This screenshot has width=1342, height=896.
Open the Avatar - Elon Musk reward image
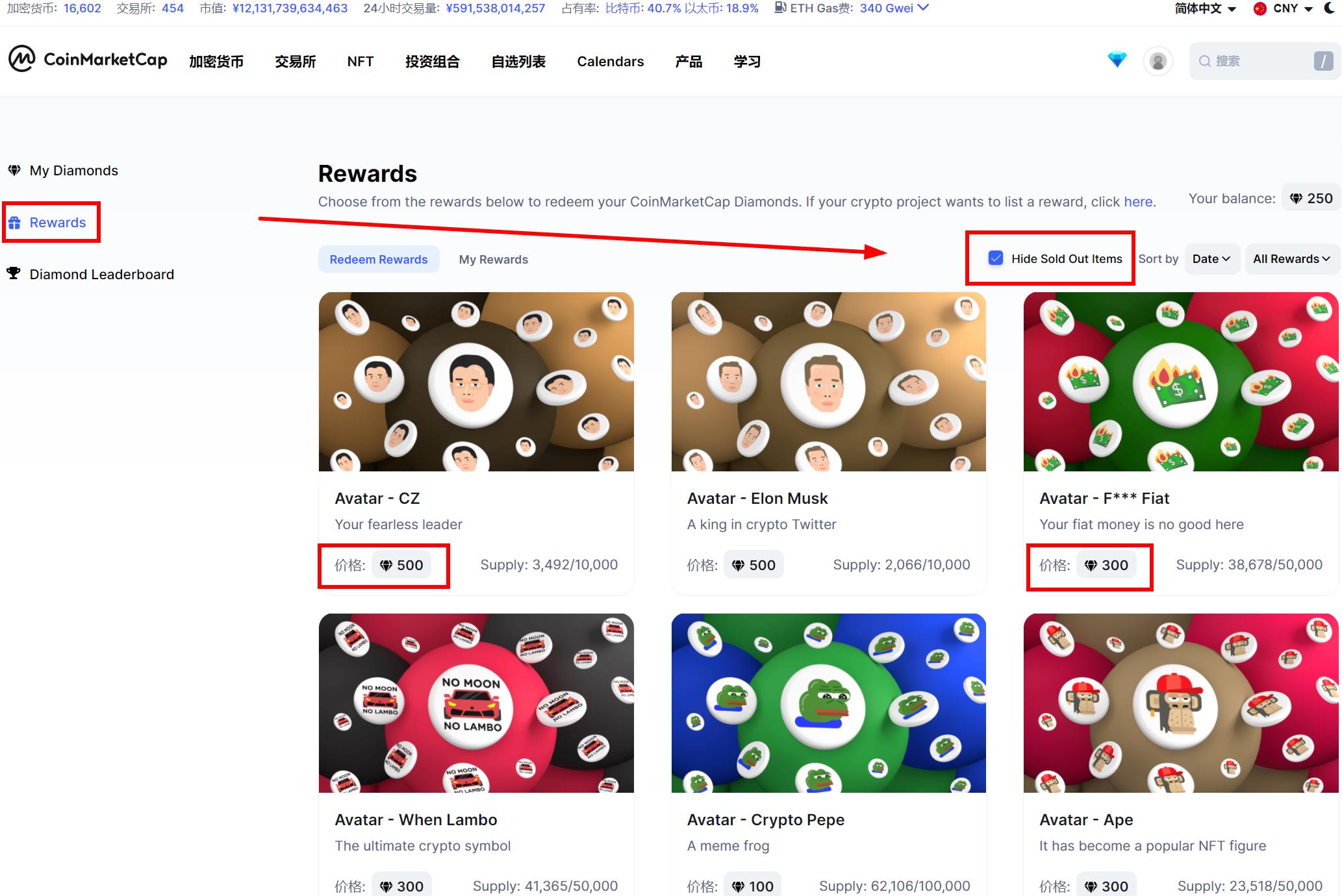829,382
